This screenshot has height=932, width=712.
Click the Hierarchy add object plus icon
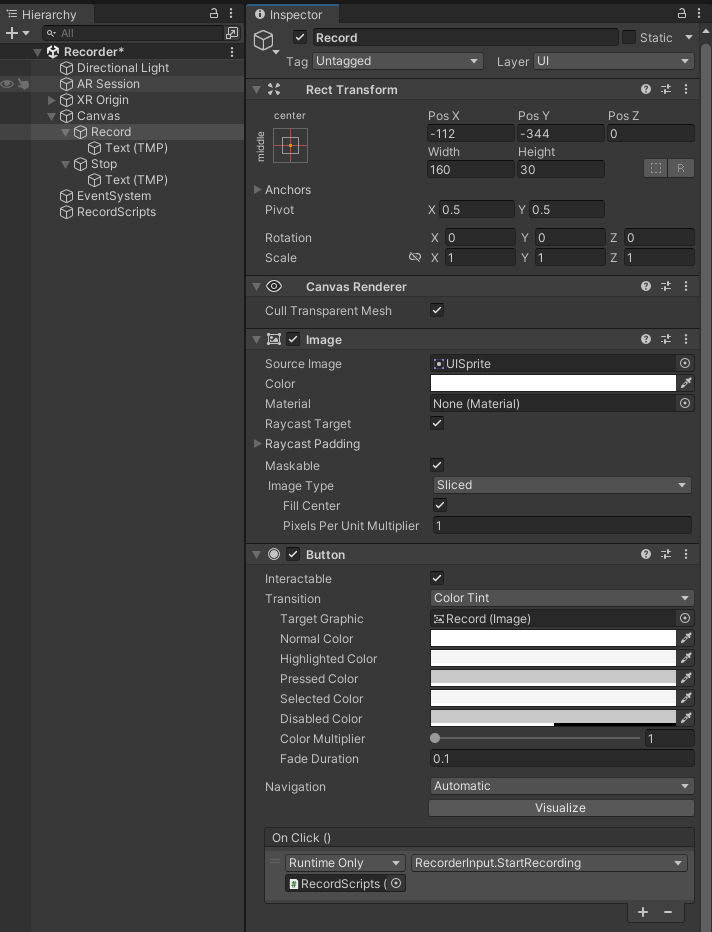tap(12, 33)
